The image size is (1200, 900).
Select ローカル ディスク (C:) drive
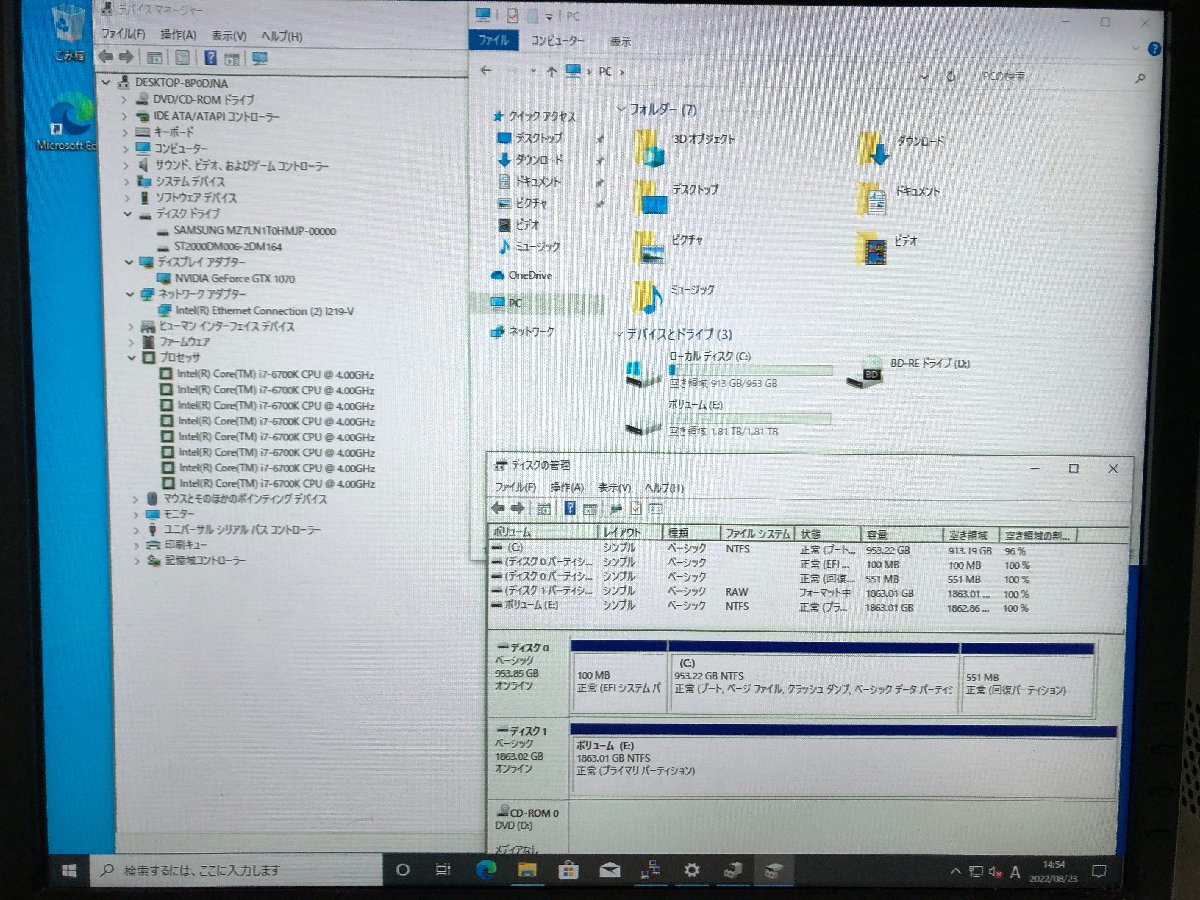point(730,369)
